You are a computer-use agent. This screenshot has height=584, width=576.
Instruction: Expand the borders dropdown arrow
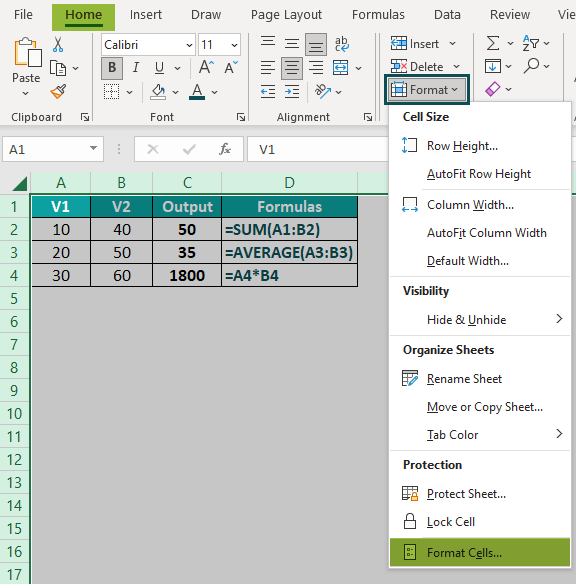129,92
